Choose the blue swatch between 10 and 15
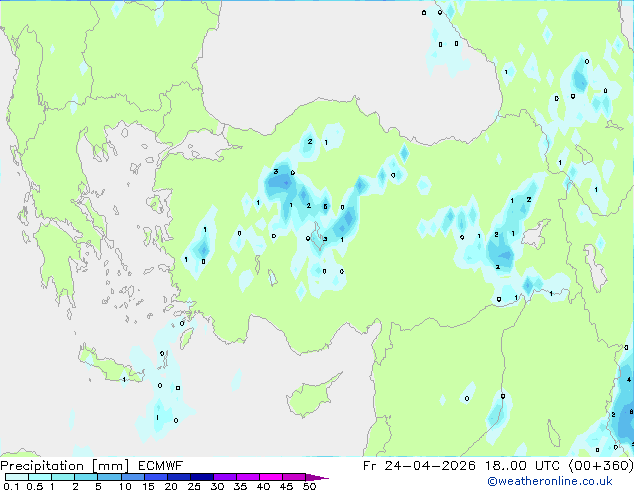Screen dimensions: 634x490 132,477
